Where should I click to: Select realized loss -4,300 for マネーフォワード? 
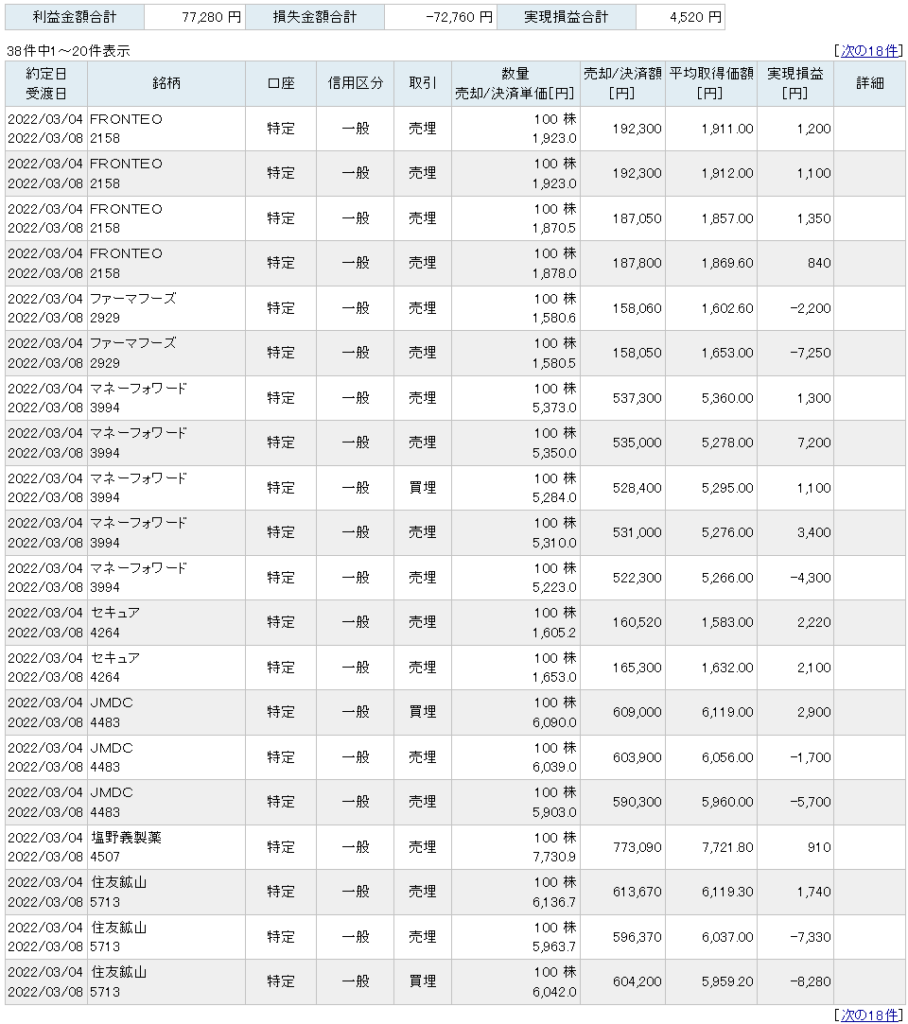[810, 578]
